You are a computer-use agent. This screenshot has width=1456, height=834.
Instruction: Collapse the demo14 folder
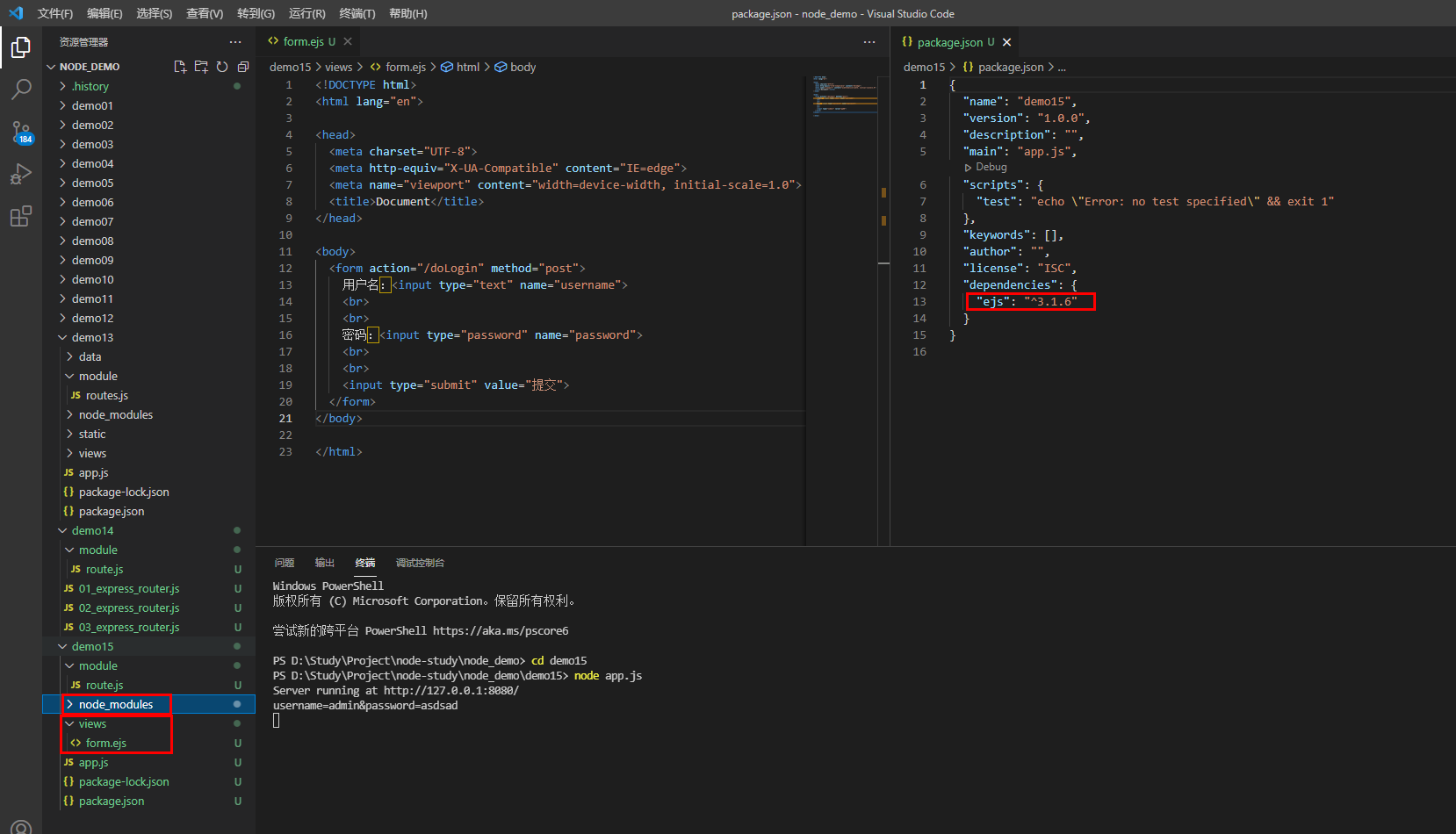(x=148, y=530)
